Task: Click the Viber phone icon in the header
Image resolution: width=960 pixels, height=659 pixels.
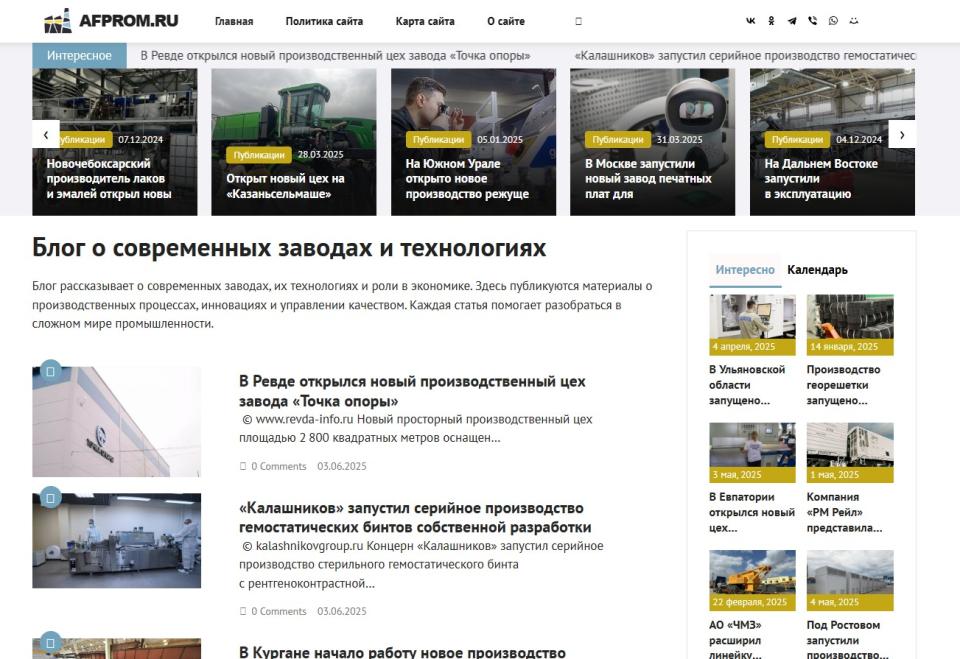Action: click(x=812, y=21)
